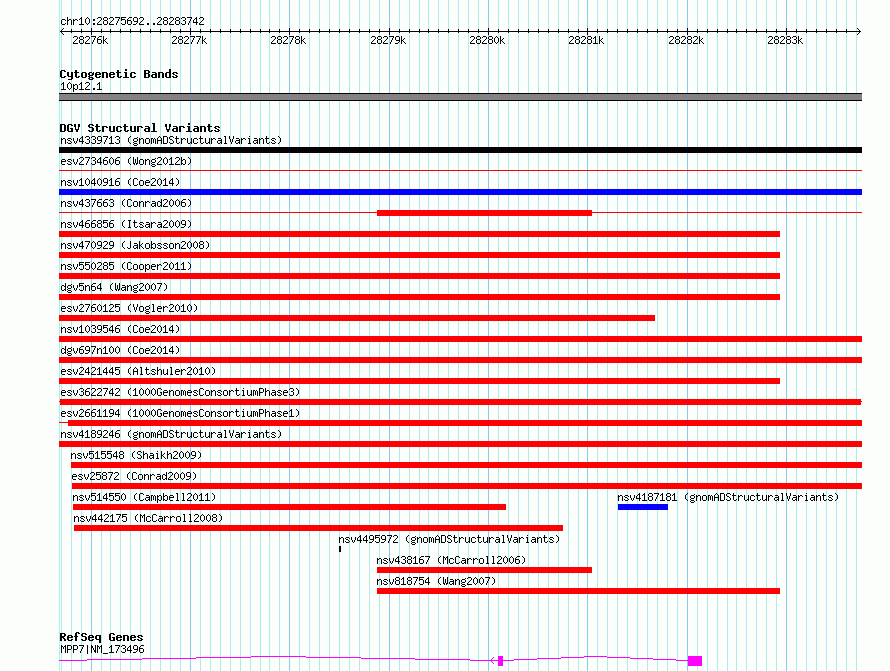Select the 10p12.1 band label
The width and height of the screenshot is (890, 671).
click(81, 86)
